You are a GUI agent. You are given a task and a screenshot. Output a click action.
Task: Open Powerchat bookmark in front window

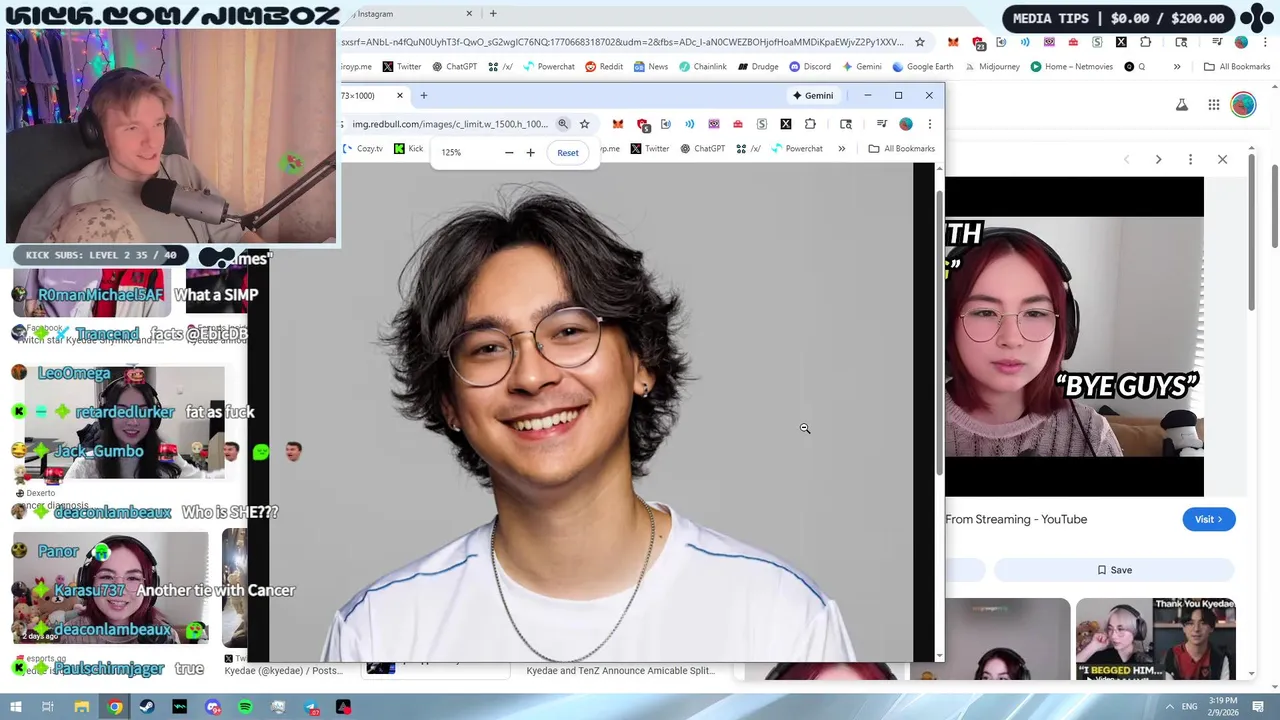pos(797,149)
